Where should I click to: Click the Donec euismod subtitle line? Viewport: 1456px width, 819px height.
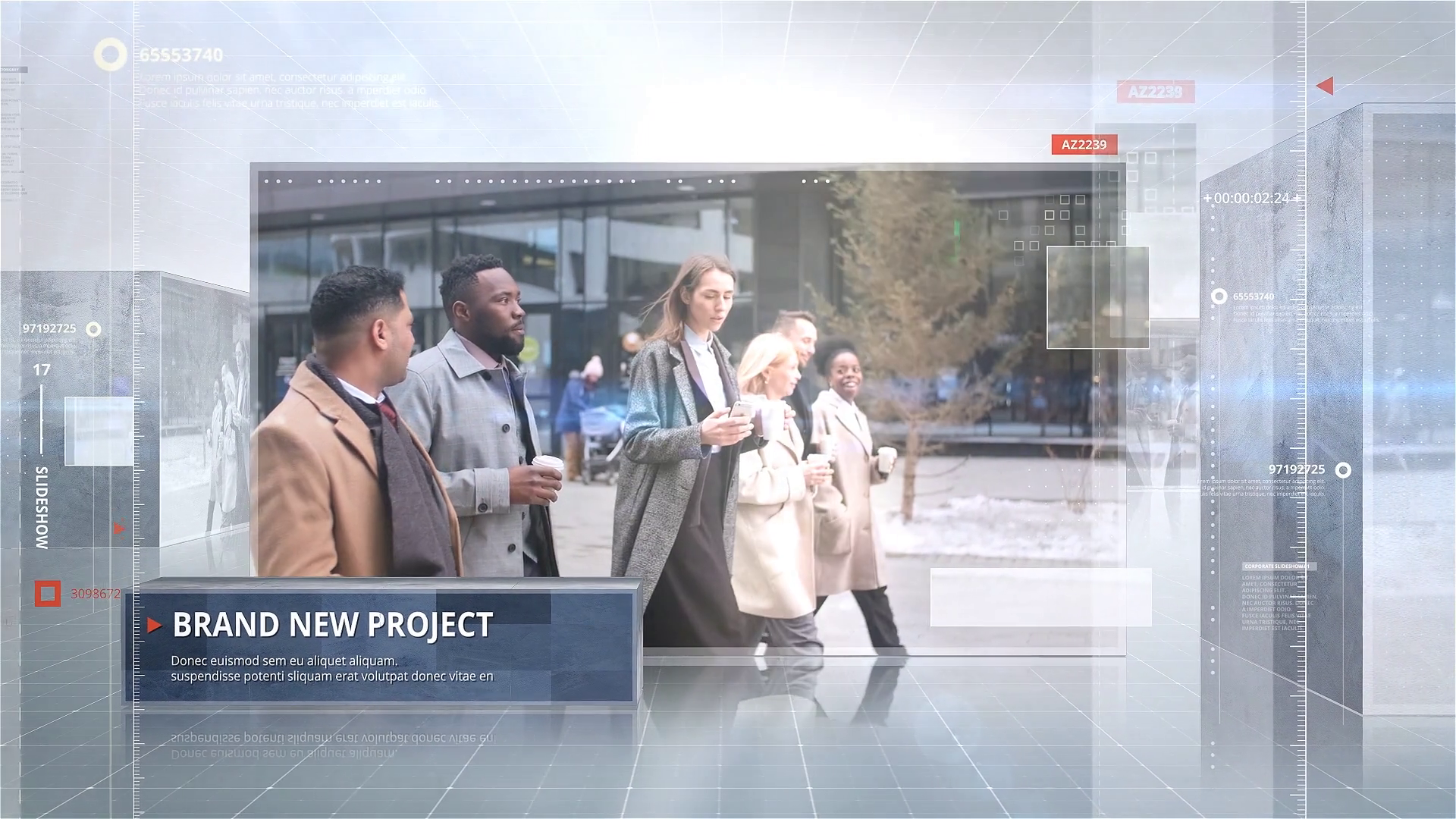click(284, 661)
